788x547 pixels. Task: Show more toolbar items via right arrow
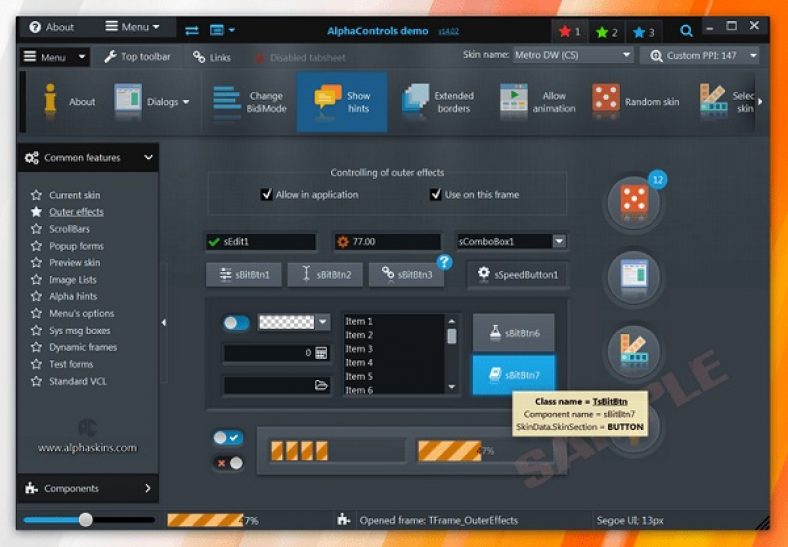click(760, 102)
